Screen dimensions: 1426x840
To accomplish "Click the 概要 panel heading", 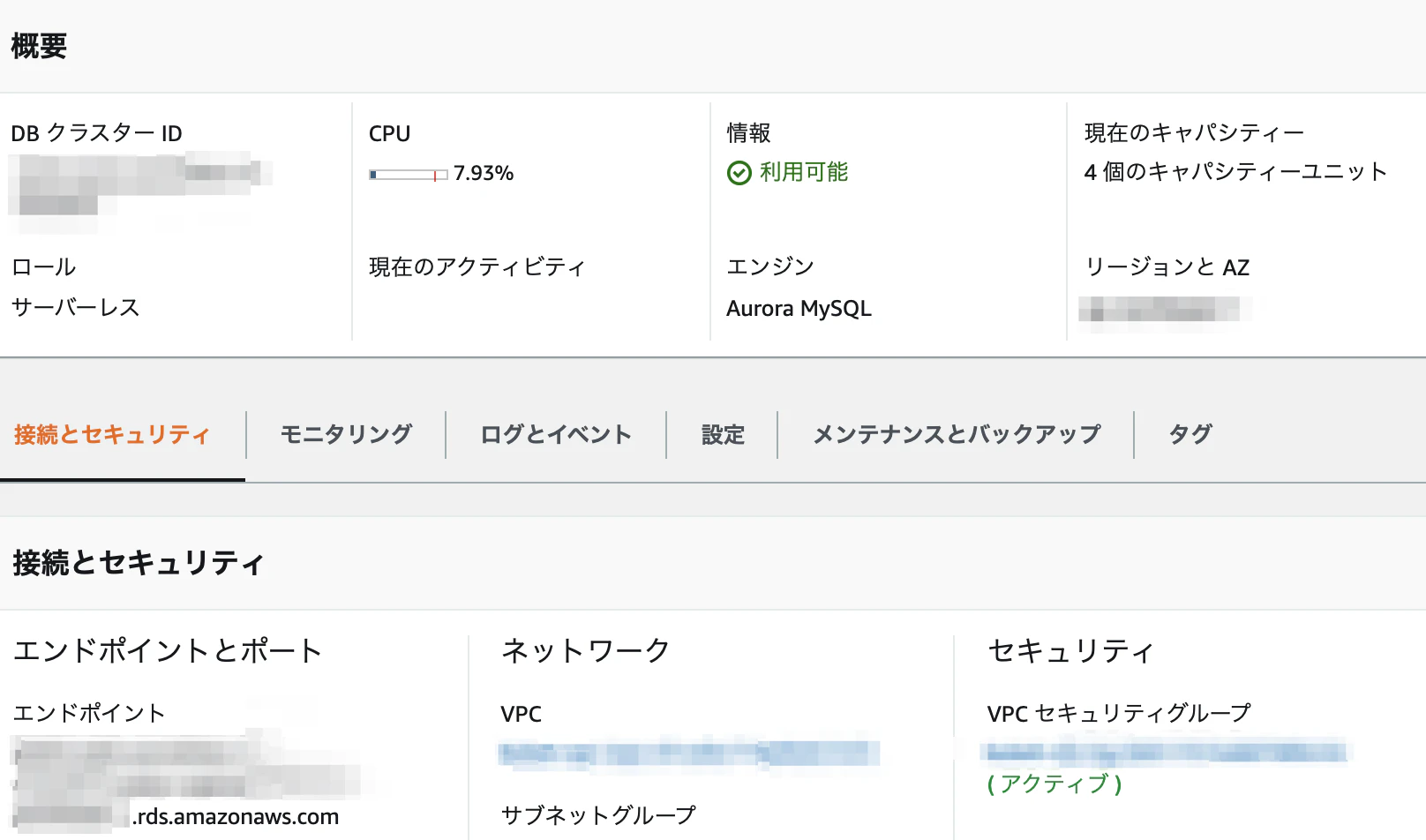I will pos(39,46).
